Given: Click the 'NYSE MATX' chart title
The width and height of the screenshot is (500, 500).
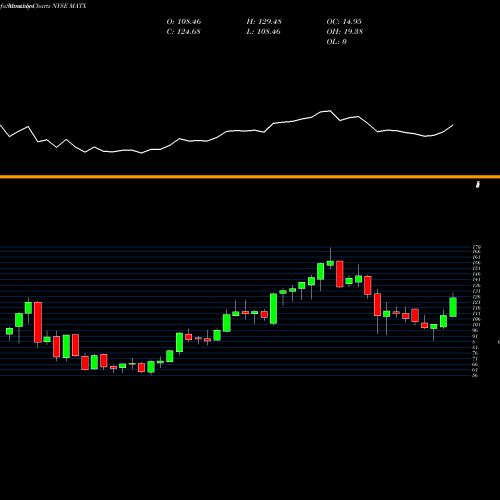Looking at the screenshot, I should [69, 6].
